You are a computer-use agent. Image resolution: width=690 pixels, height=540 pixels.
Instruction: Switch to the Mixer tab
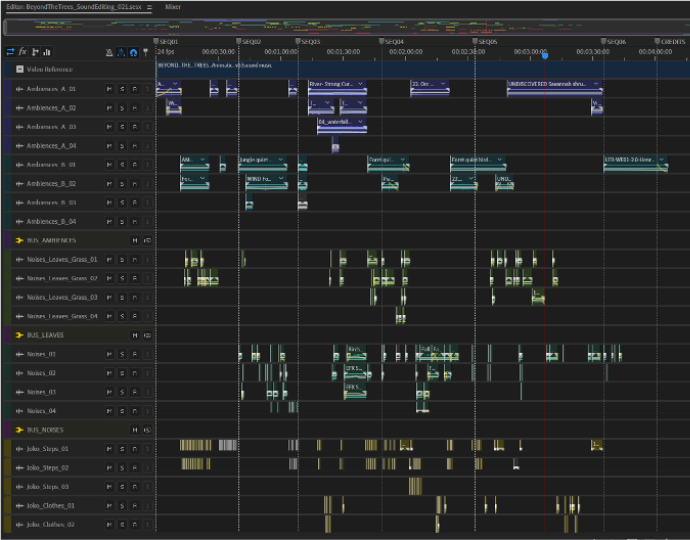(172, 7)
